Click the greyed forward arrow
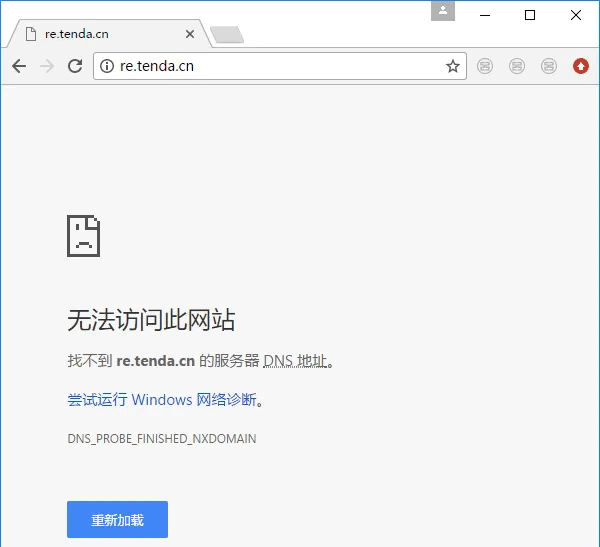 (x=47, y=66)
